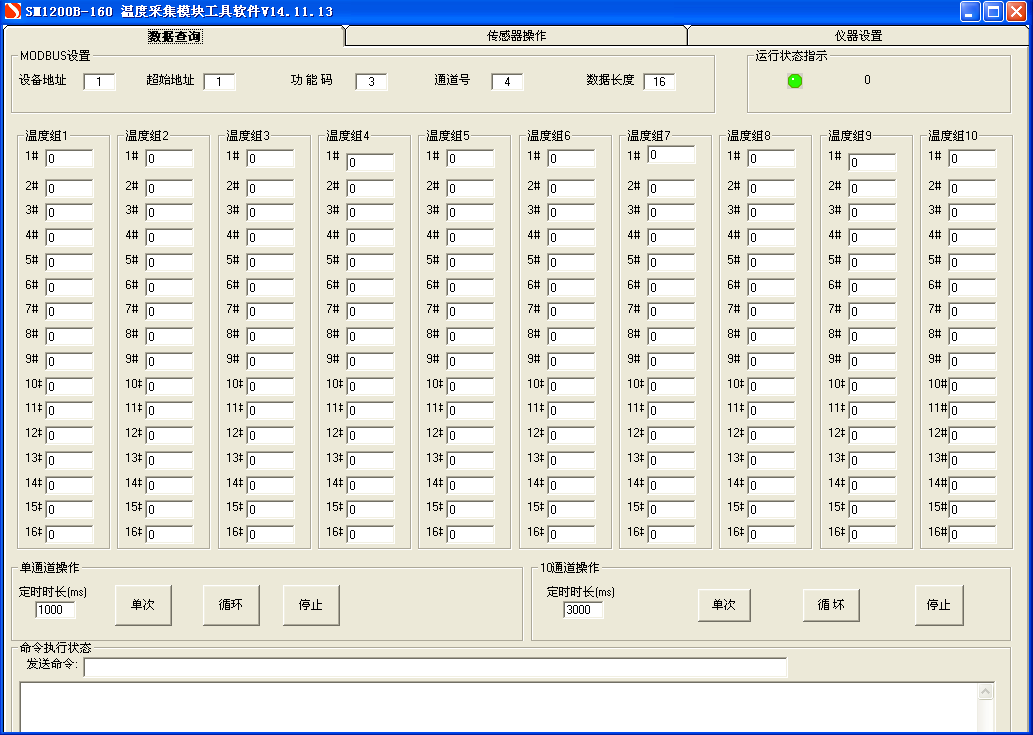Click the app icon in the title bar
The image size is (1033, 735).
pyautogui.click(x=12, y=11)
